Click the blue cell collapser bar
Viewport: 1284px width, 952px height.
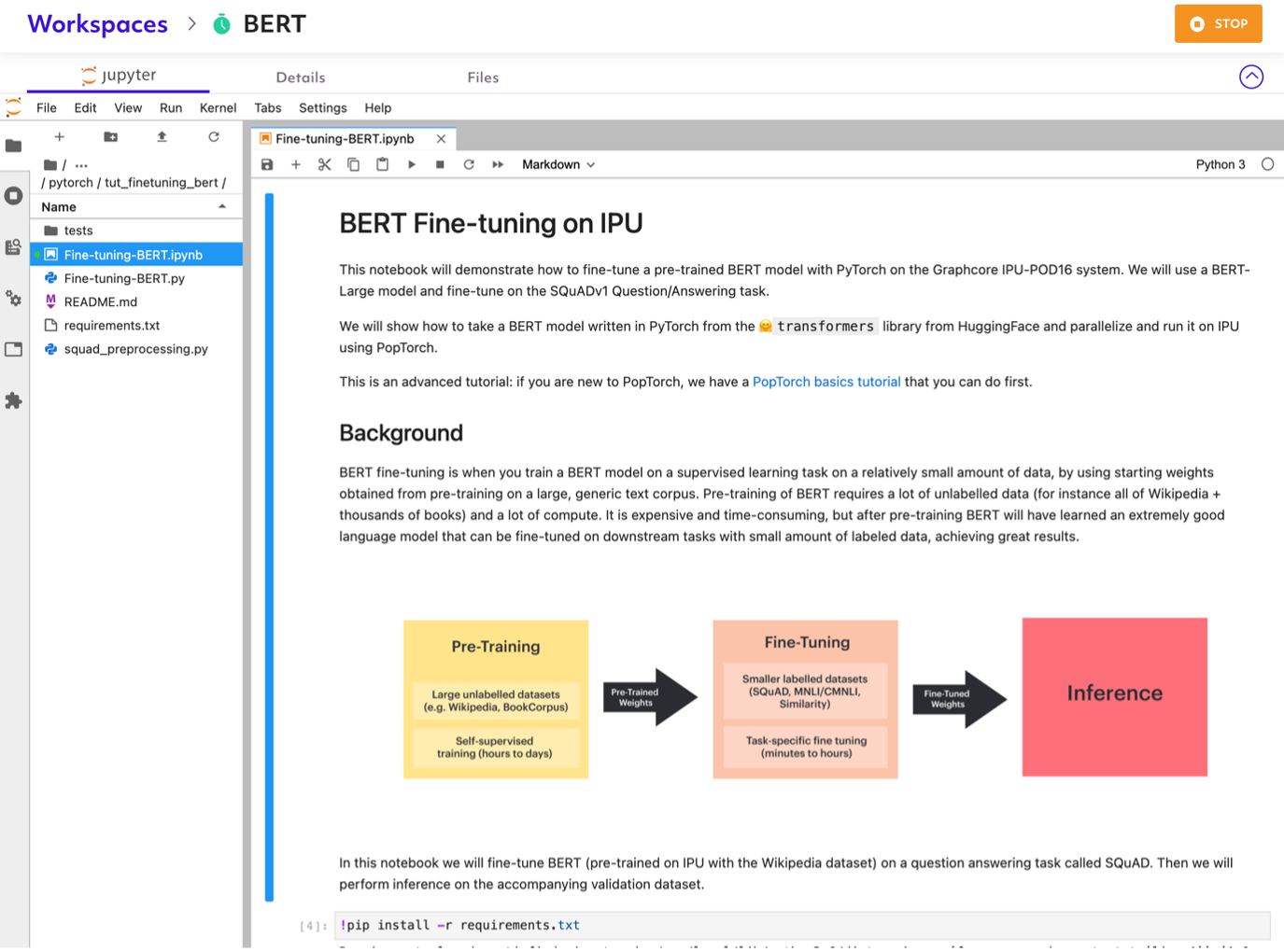coord(269,547)
